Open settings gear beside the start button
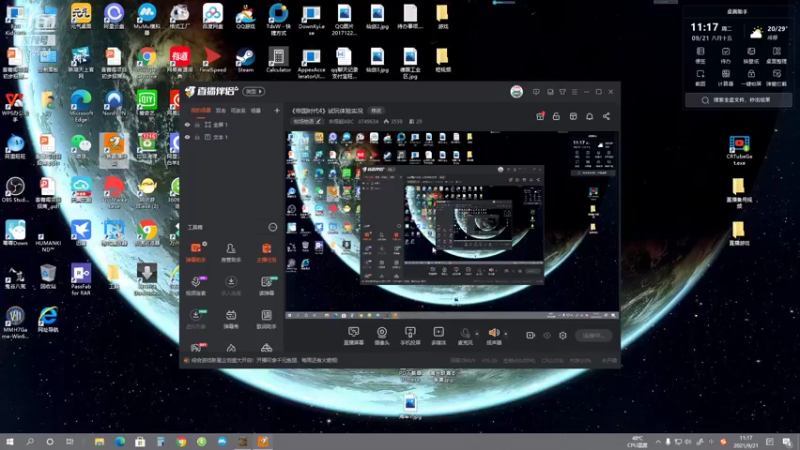The image size is (800, 450). [563, 335]
